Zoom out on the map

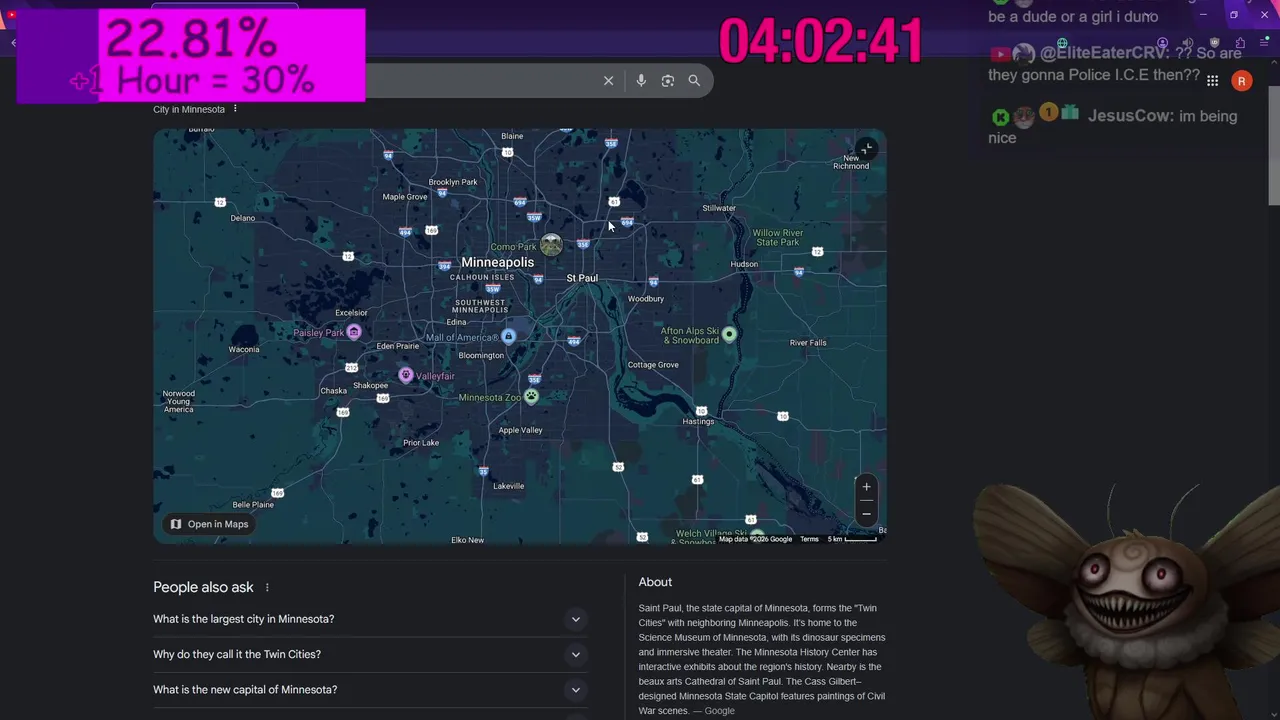click(x=866, y=514)
